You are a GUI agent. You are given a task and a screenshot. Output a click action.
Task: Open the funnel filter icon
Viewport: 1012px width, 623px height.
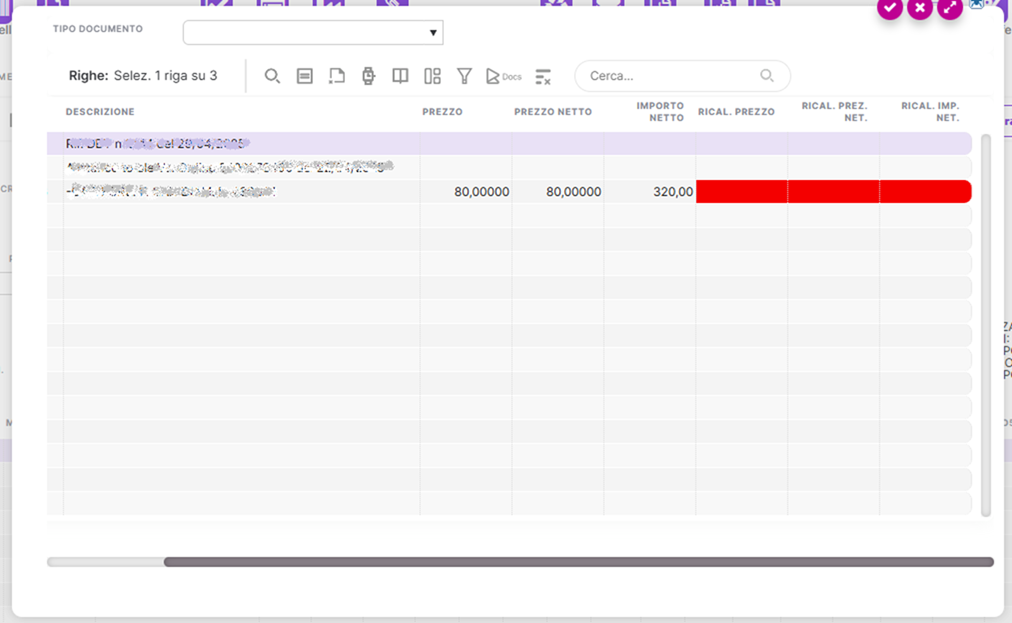(x=464, y=76)
